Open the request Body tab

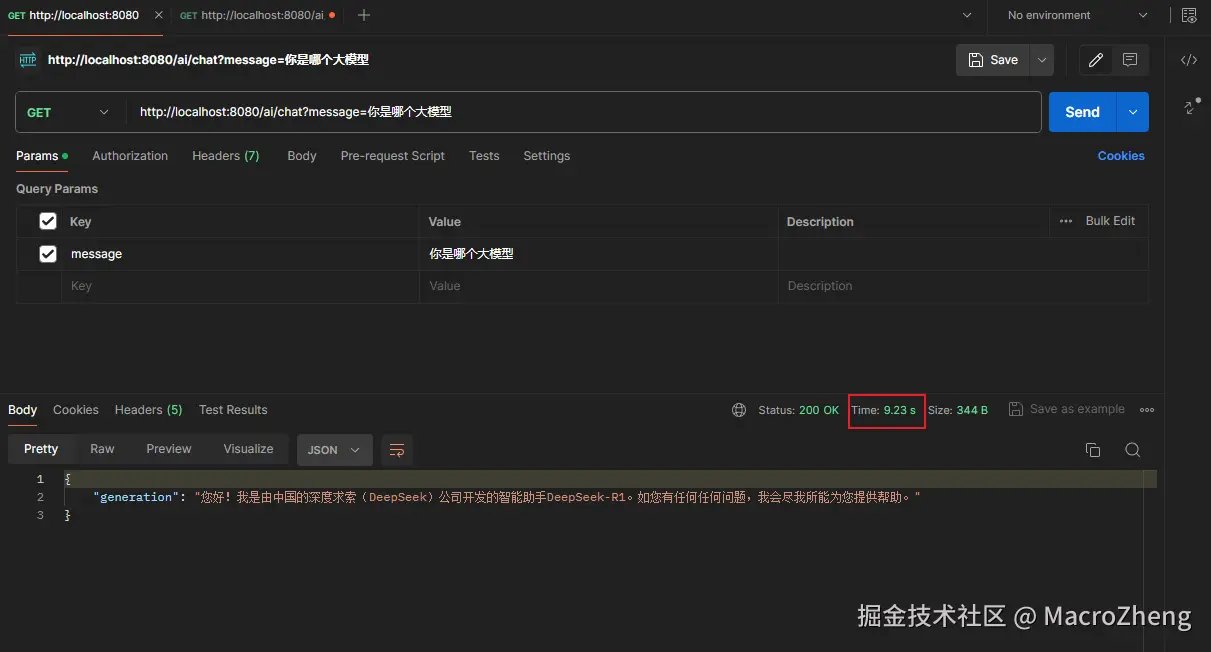coord(301,156)
